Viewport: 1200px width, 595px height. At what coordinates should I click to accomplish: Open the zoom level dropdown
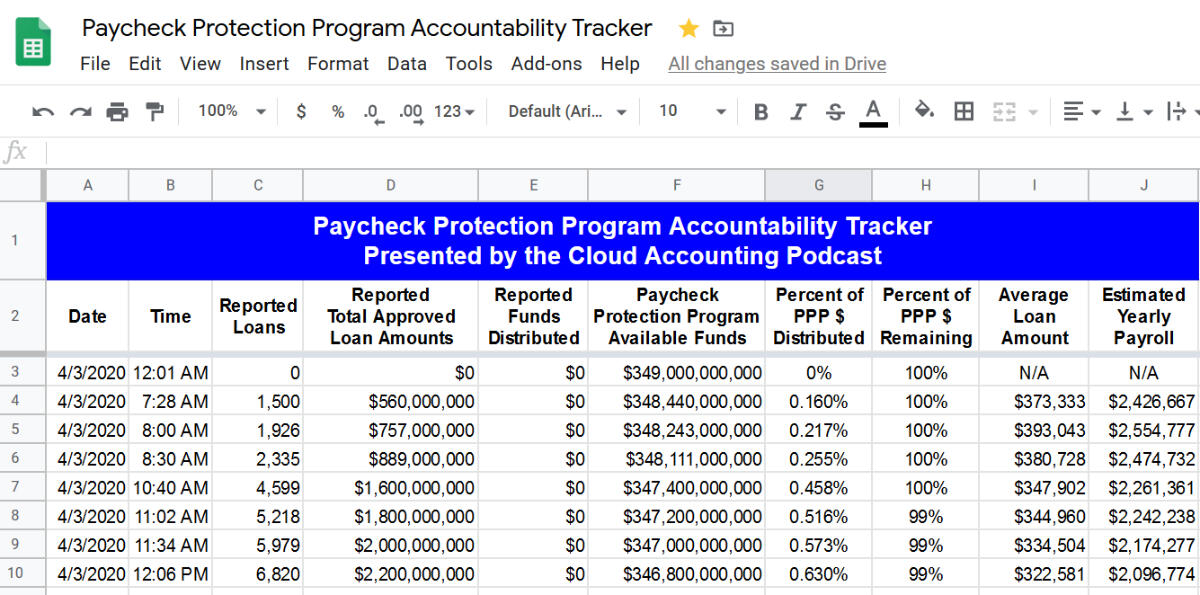(x=229, y=111)
